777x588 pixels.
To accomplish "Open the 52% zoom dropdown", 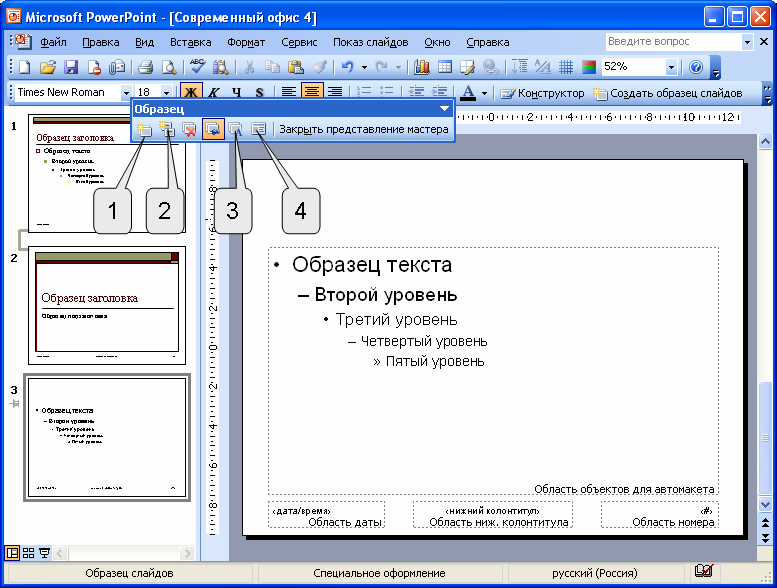I will click(671, 67).
